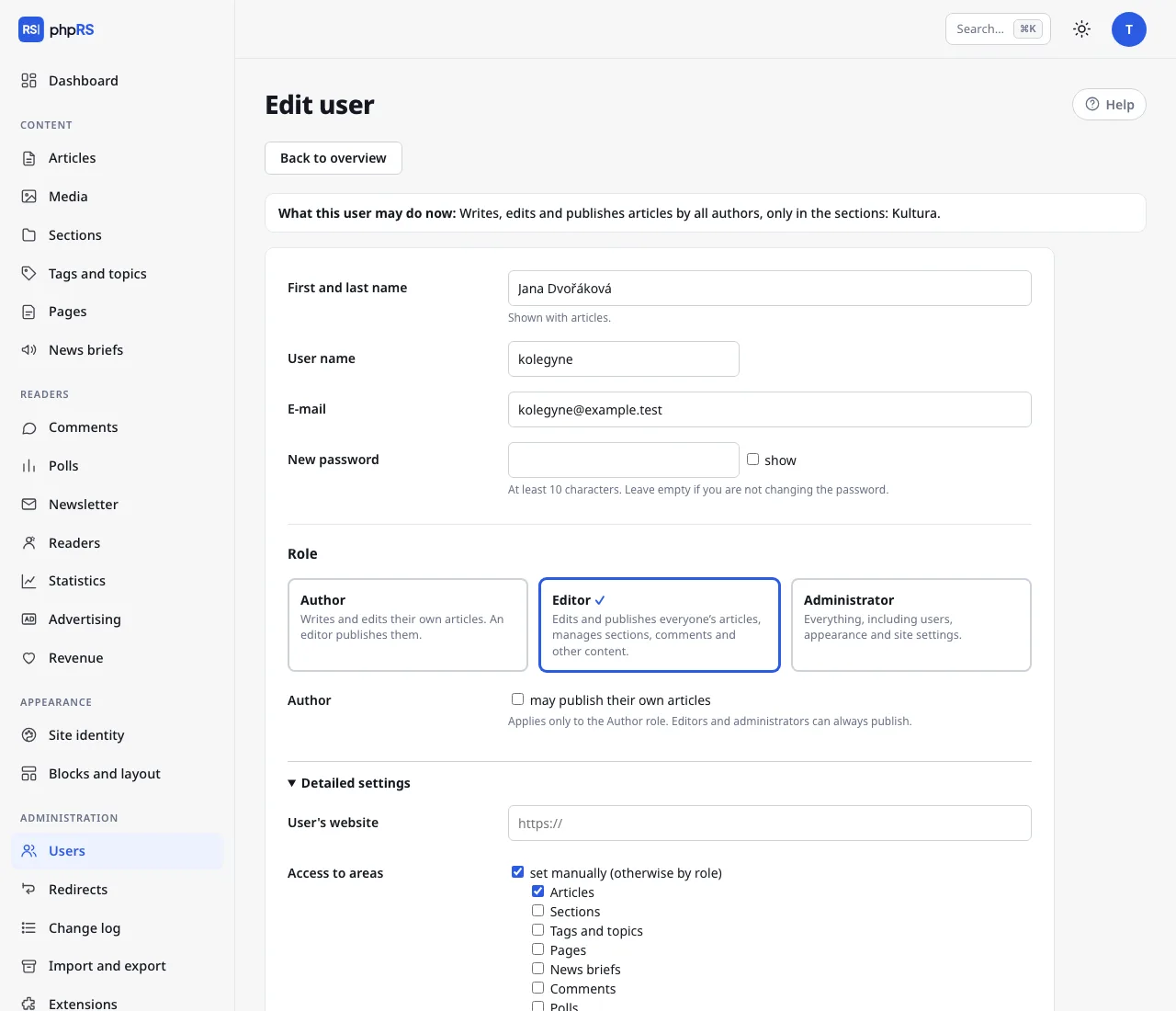1176x1011 pixels.
Task: Select the Editor role card
Action: [x=660, y=625]
